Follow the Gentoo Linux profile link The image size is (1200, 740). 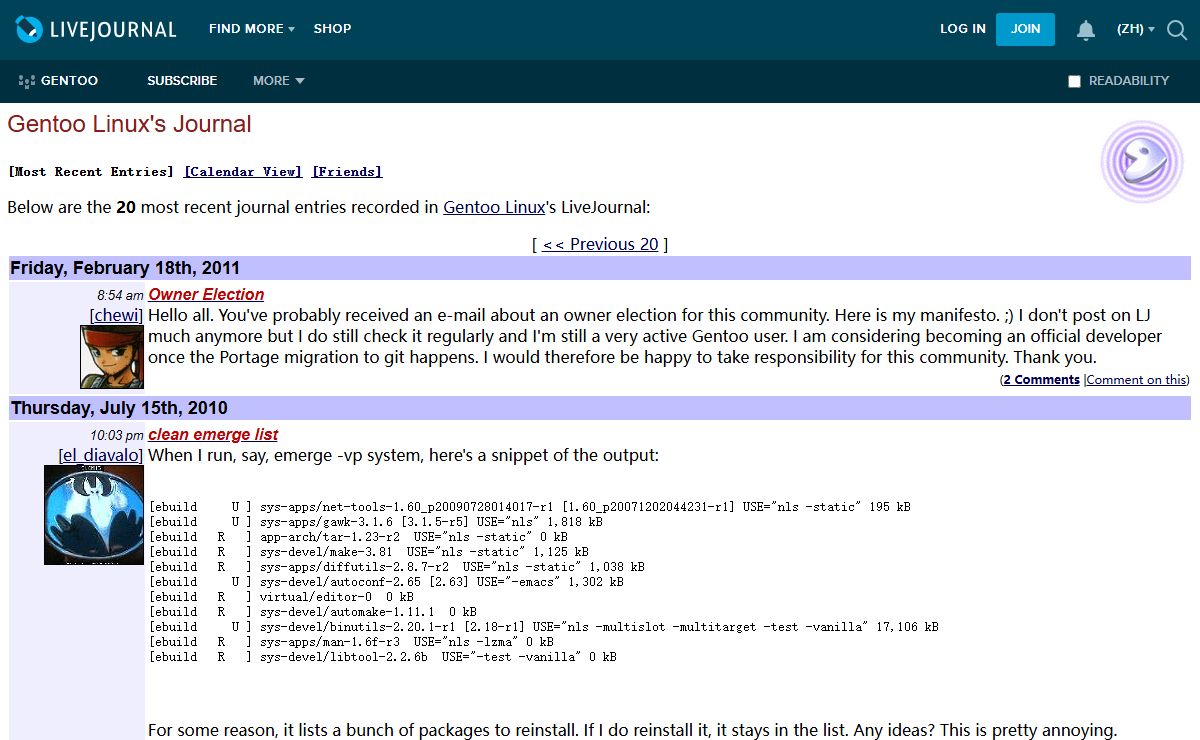(x=494, y=208)
